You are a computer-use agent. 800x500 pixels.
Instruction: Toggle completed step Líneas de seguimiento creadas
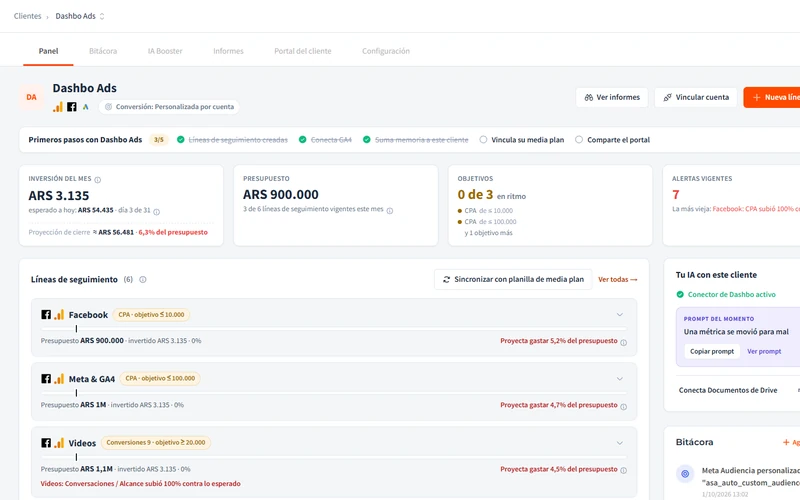coord(232,140)
